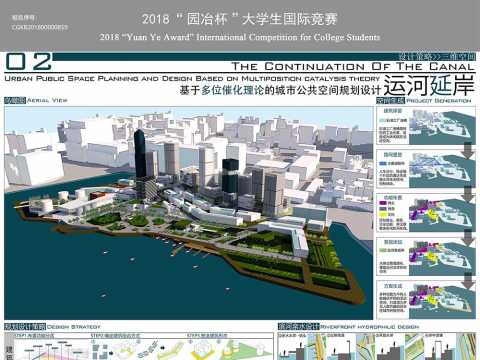Click the Chinese subtitle "基于多位催化理论的城市公共空间规划设计"
The height and width of the screenshot is (360, 480).
coord(280,90)
